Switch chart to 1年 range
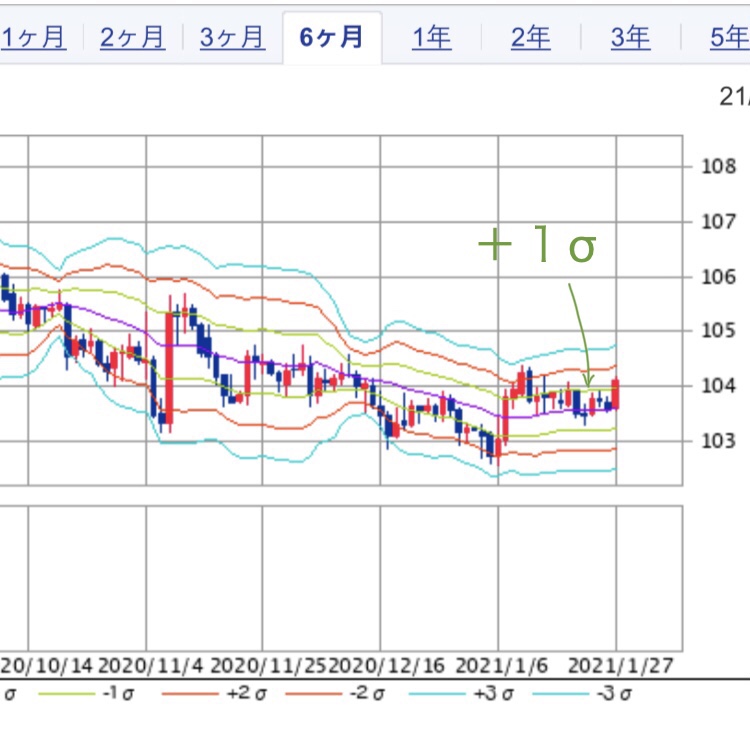Screen dimensions: 750x749 click(x=431, y=38)
